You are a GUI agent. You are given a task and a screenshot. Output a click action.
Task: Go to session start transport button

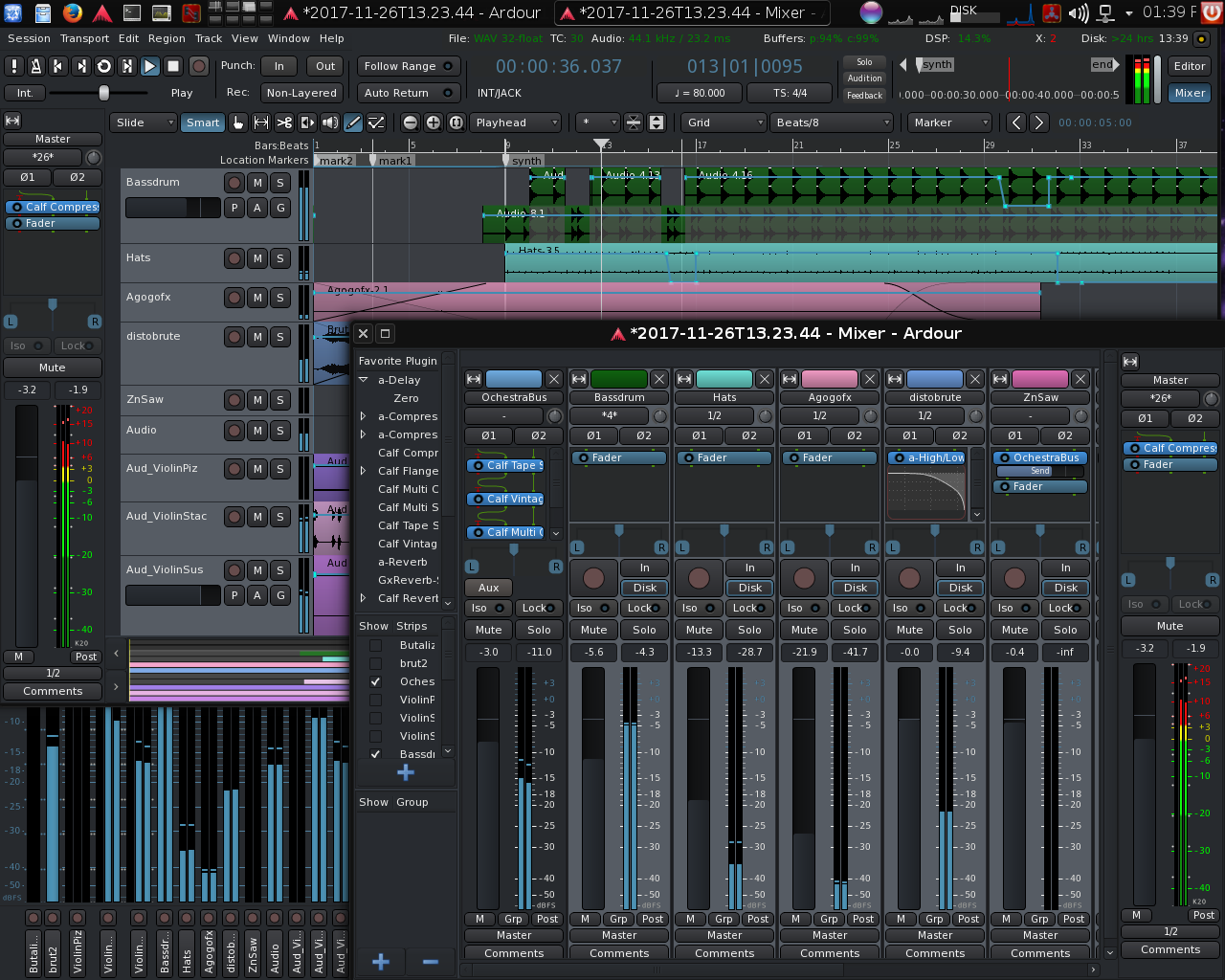click(x=58, y=66)
